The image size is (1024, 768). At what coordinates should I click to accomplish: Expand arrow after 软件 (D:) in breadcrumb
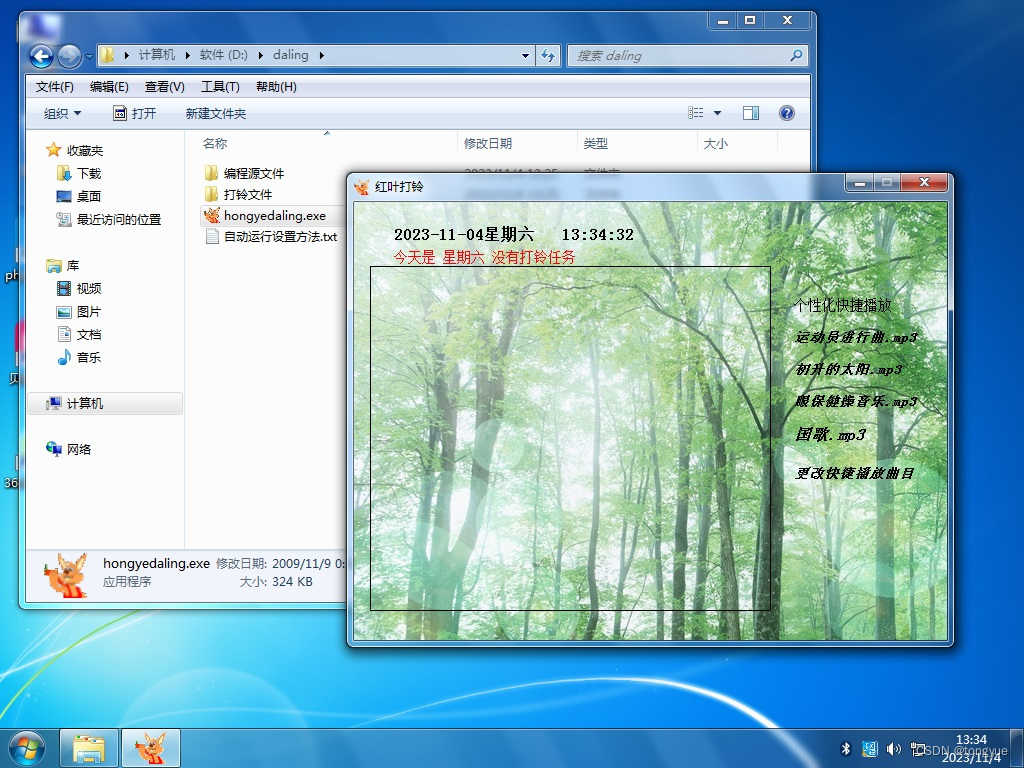[x=261, y=56]
